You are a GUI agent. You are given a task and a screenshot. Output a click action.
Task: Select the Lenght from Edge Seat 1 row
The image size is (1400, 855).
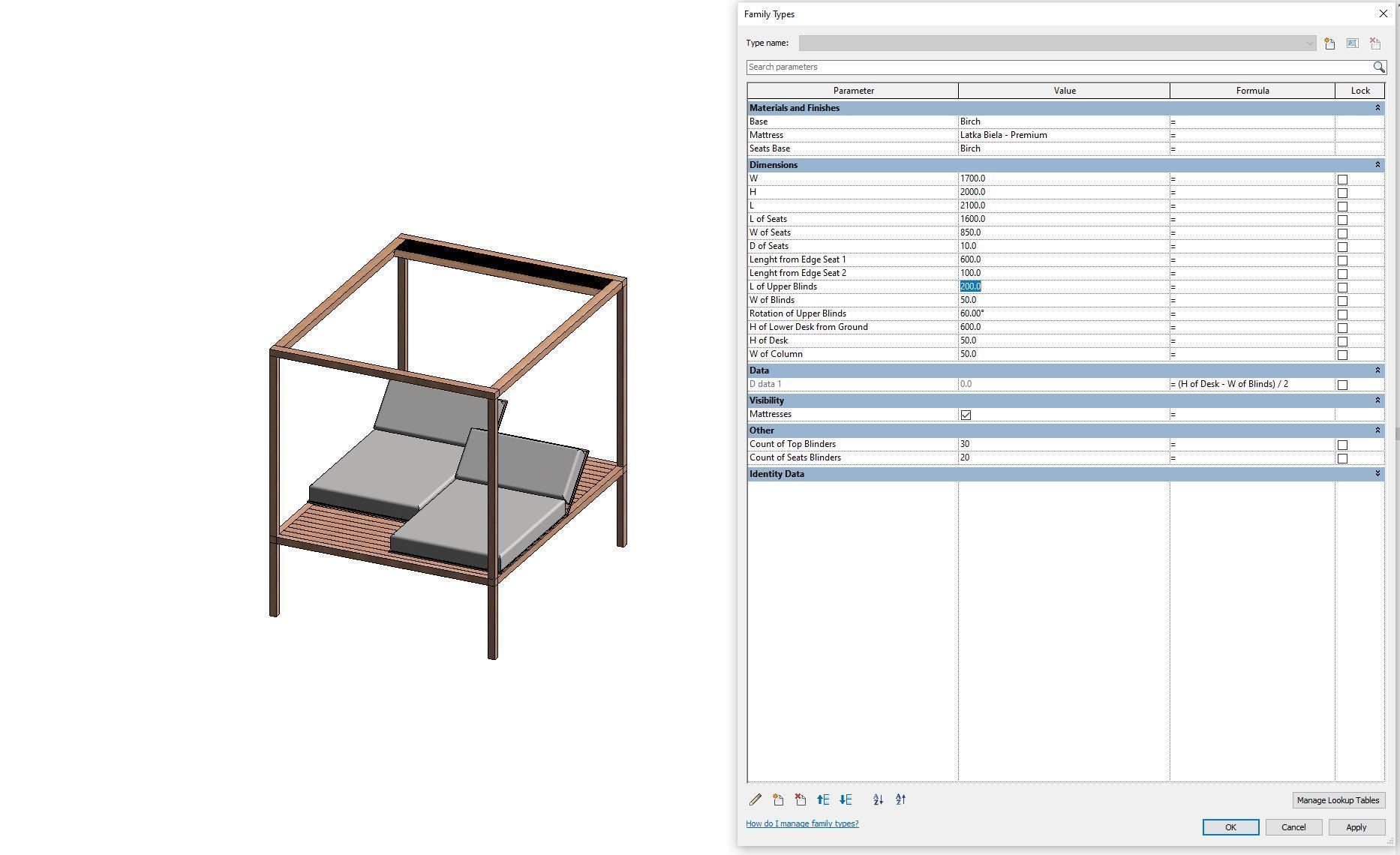(1065, 259)
